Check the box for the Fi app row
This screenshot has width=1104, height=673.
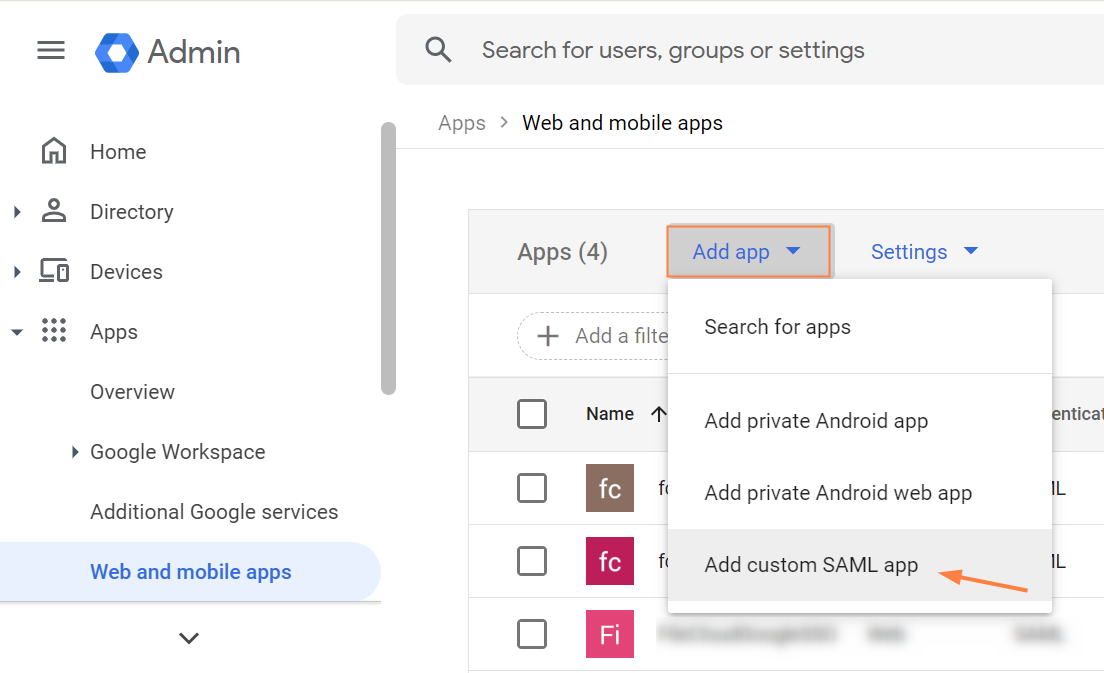[x=532, y=634]
